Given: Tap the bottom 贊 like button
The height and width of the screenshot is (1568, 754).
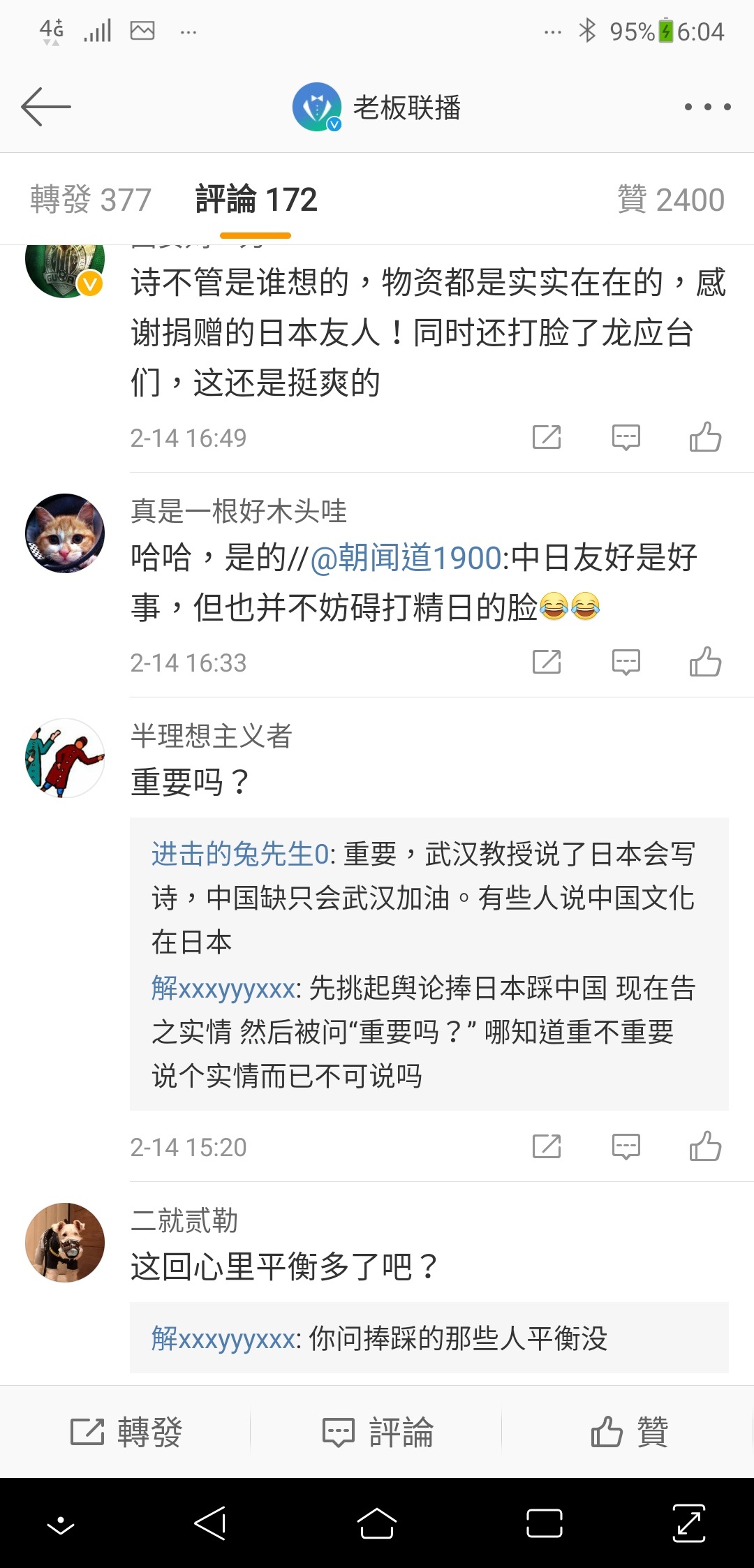Looking at the screenshot, I should tap(628, 1432).
